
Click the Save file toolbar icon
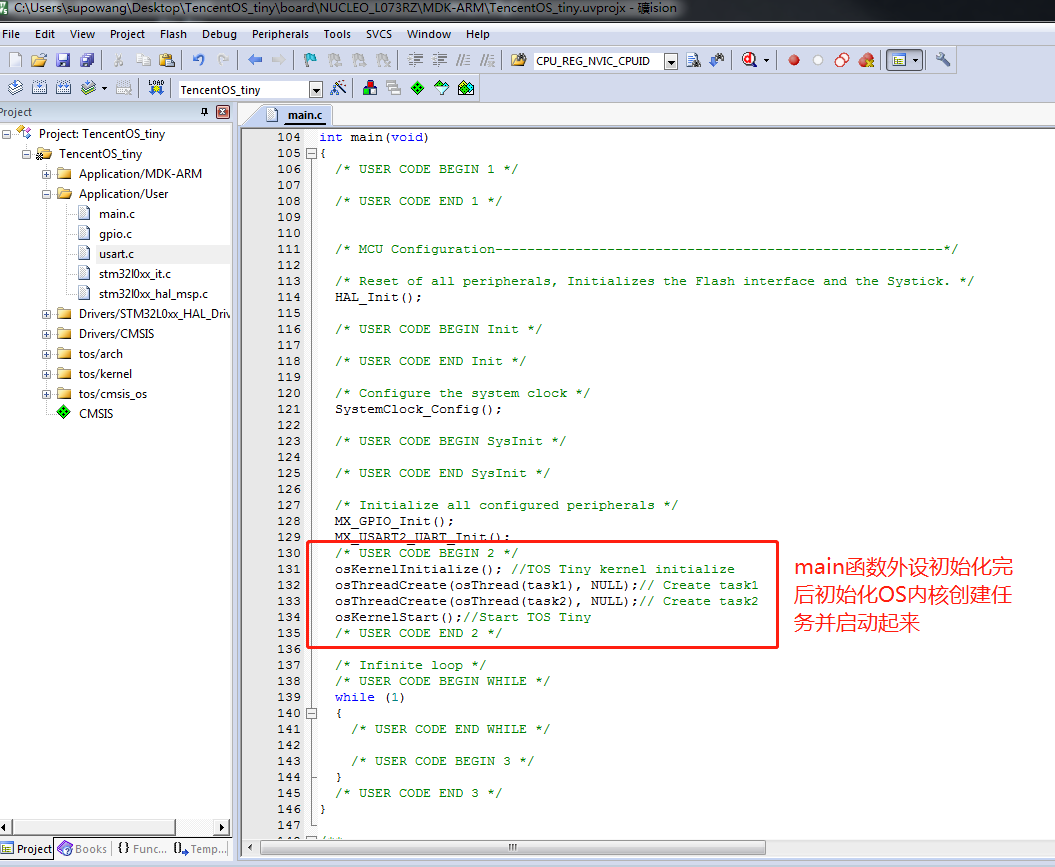(x=63, y=60)
